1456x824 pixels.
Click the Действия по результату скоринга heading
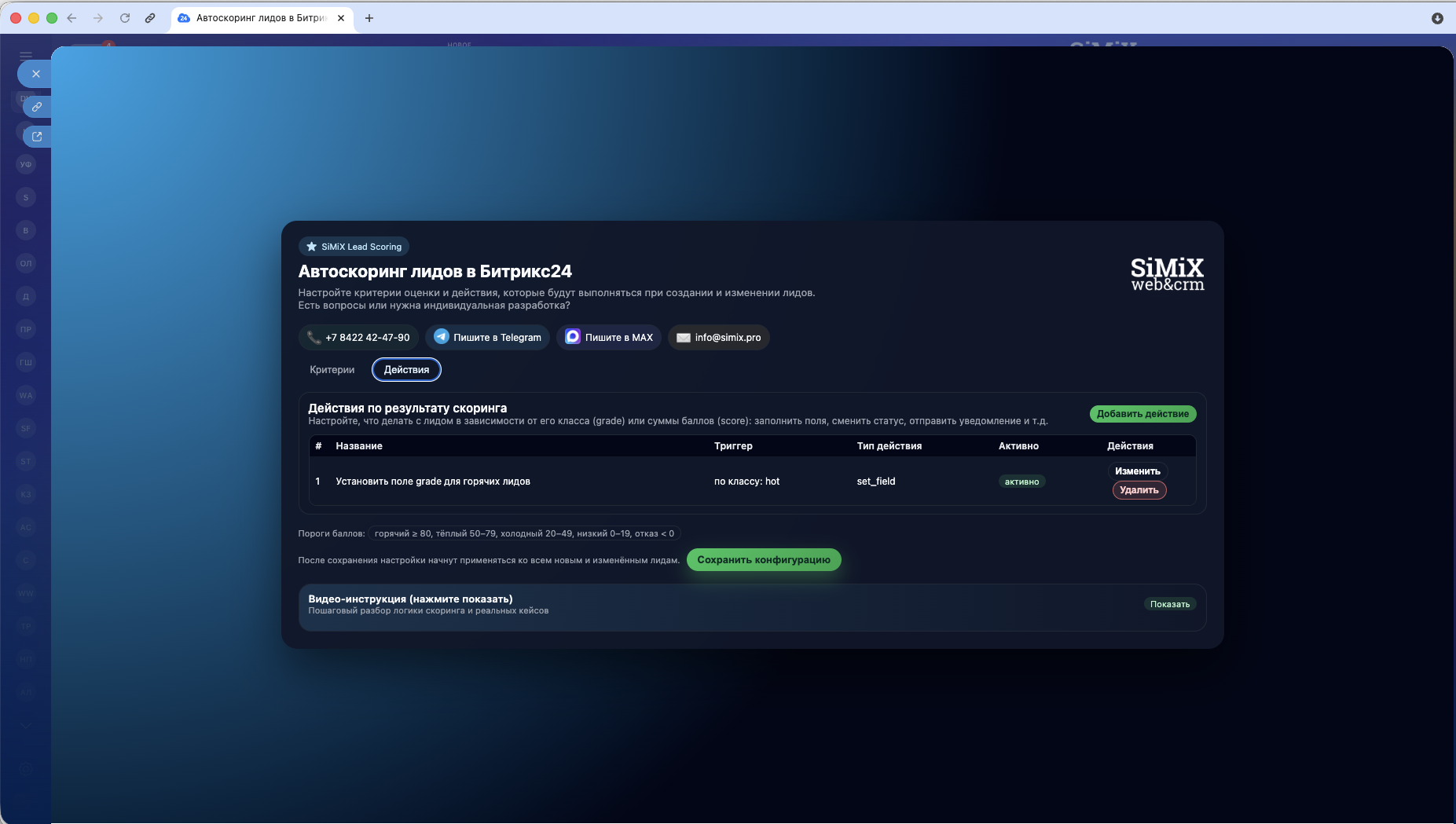(408, 408)
